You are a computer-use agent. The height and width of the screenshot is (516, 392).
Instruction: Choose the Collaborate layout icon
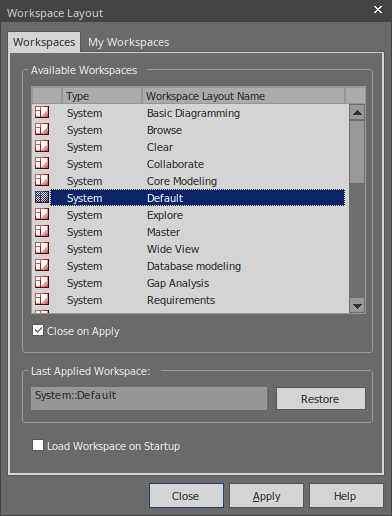point(42,163)
